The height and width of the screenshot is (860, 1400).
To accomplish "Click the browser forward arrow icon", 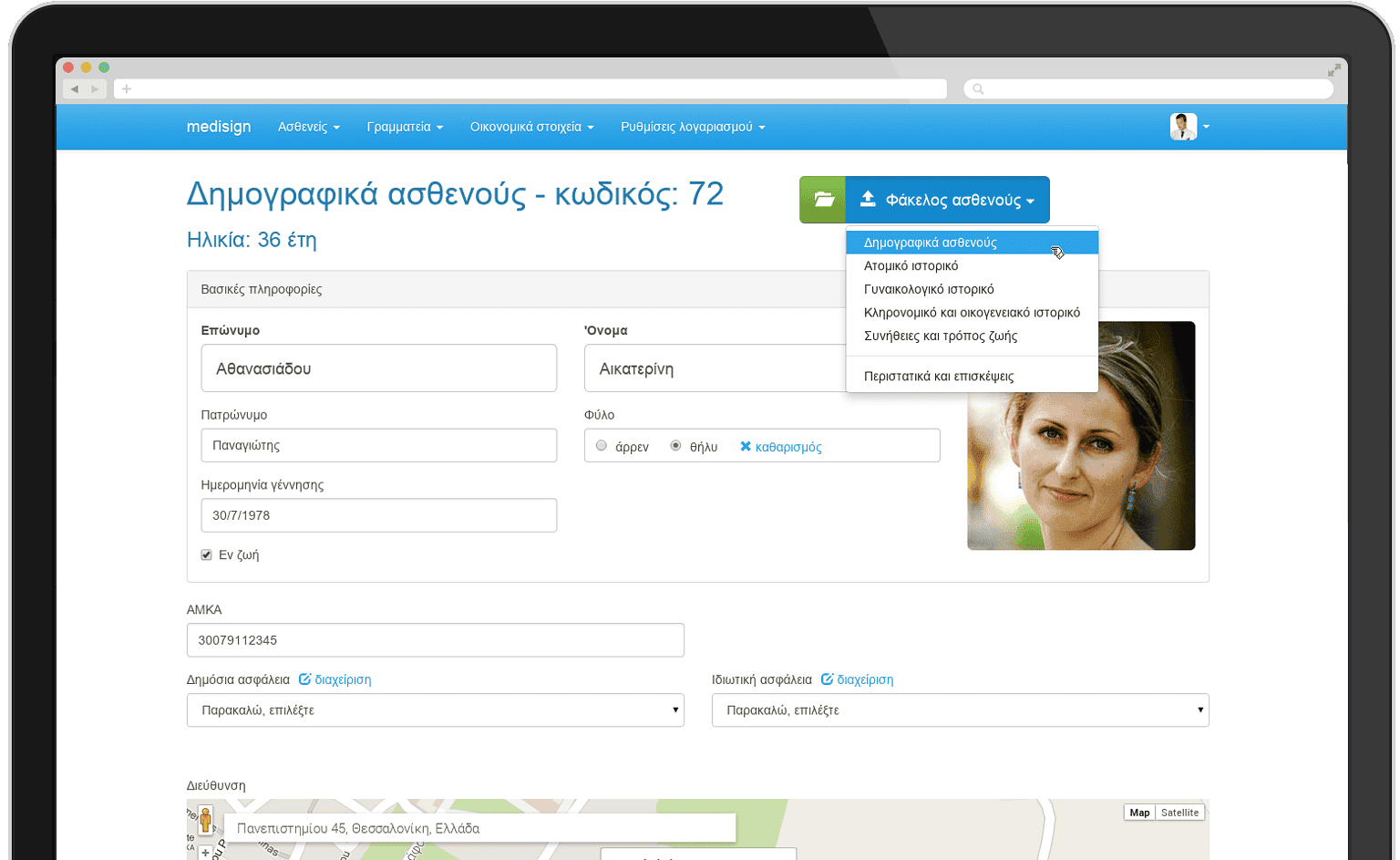I will pyautogui.click(x=95, y=89).
